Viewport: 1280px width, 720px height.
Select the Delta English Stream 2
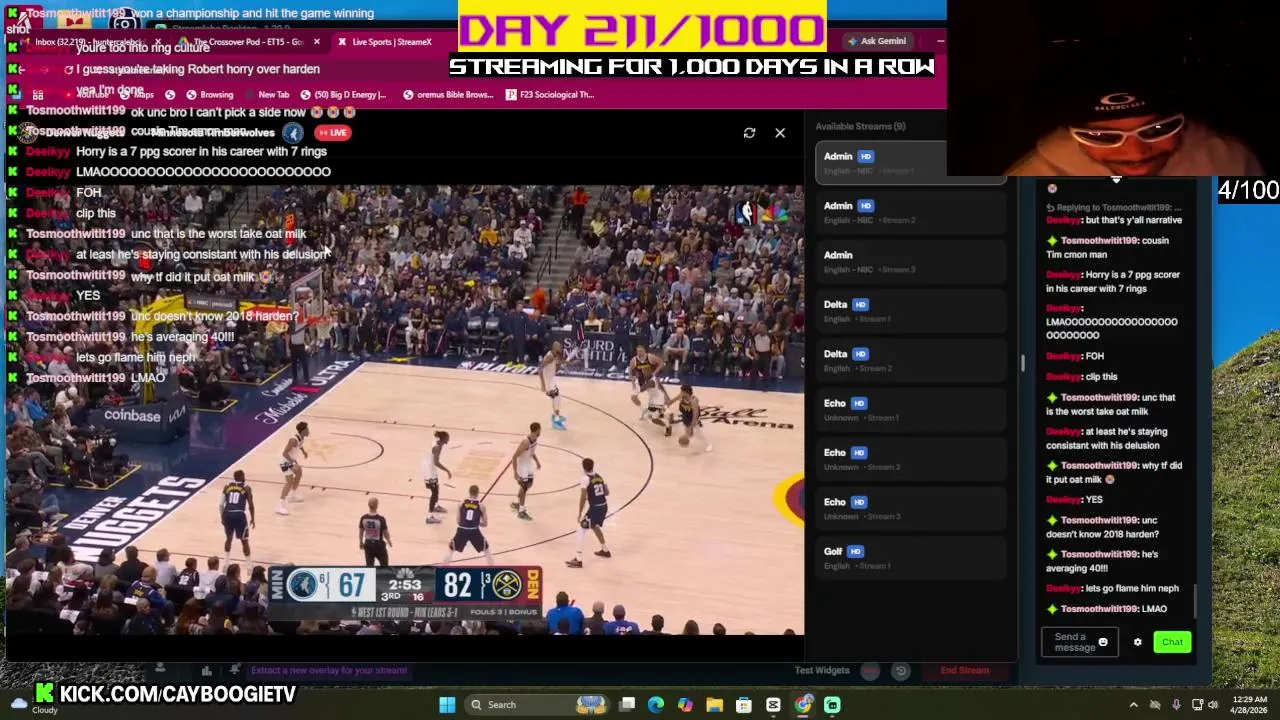(x=910, y=360)
